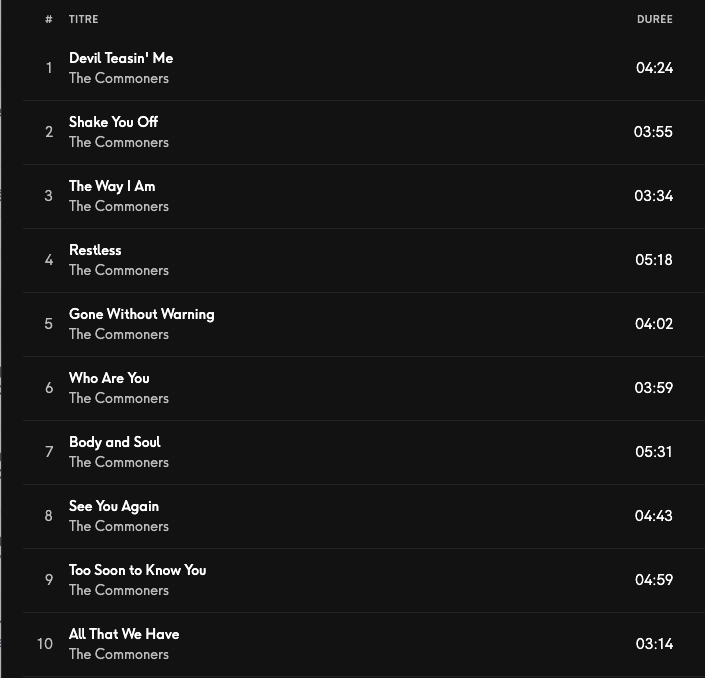705x678 pixels.
Task: Click track number 1 in the list
Action: click(48, 68)
